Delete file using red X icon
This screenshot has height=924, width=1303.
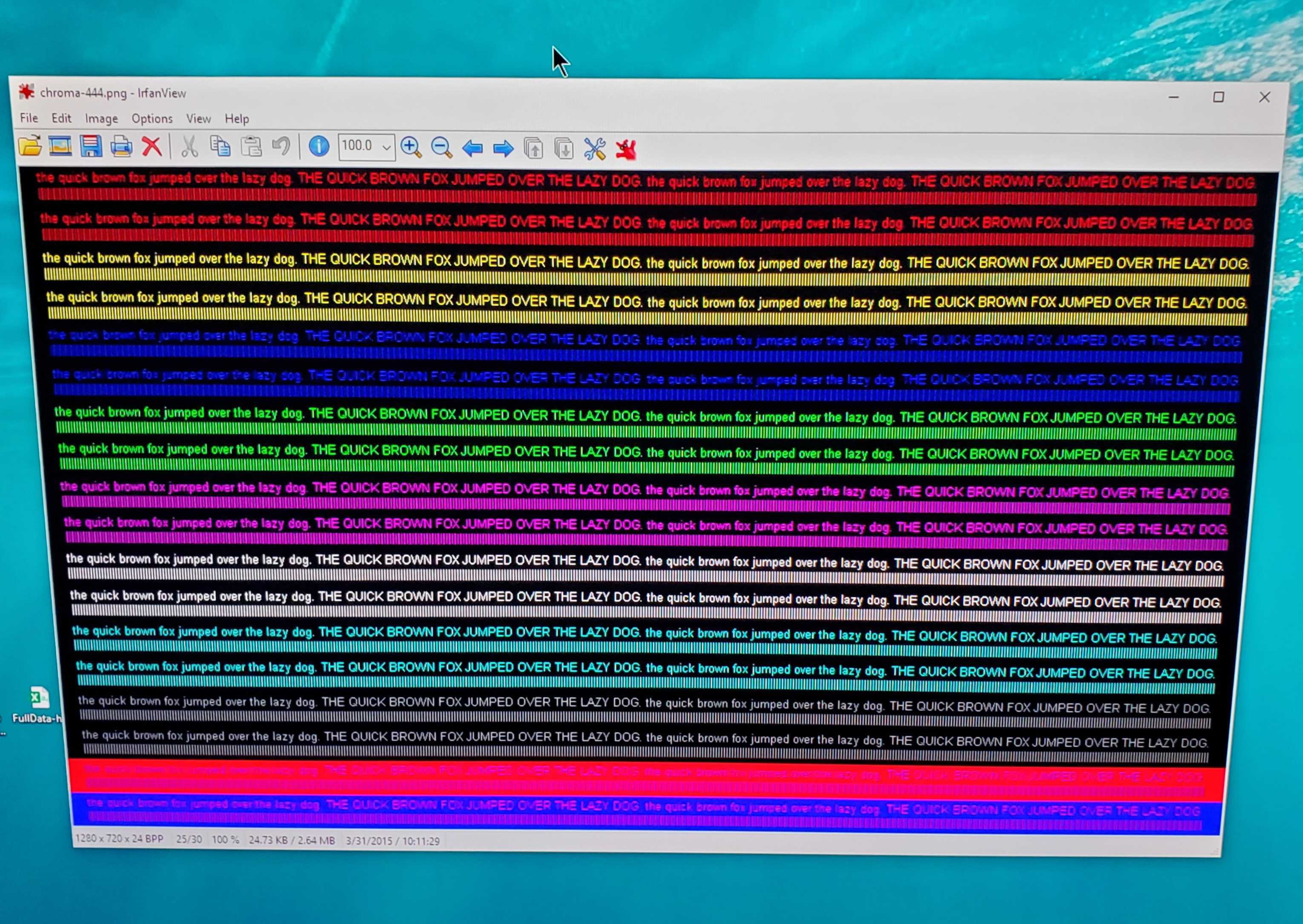(x=152, y=147)
